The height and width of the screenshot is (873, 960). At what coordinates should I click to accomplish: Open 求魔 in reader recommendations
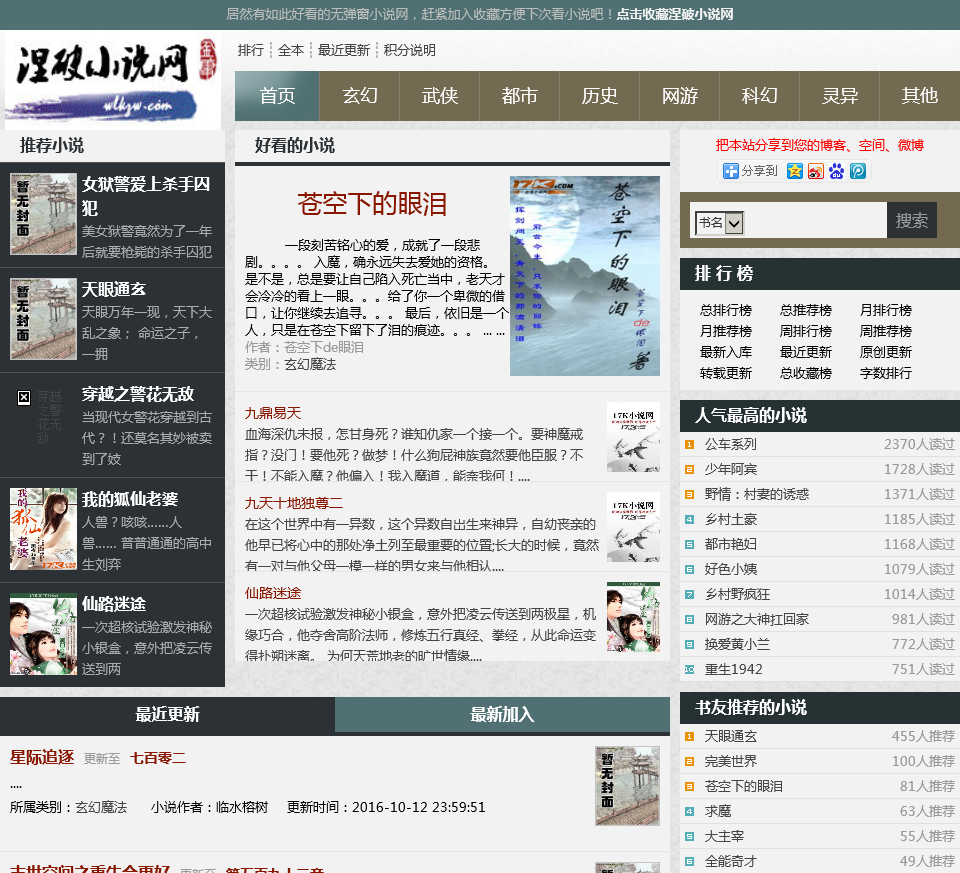click(718, 812)
